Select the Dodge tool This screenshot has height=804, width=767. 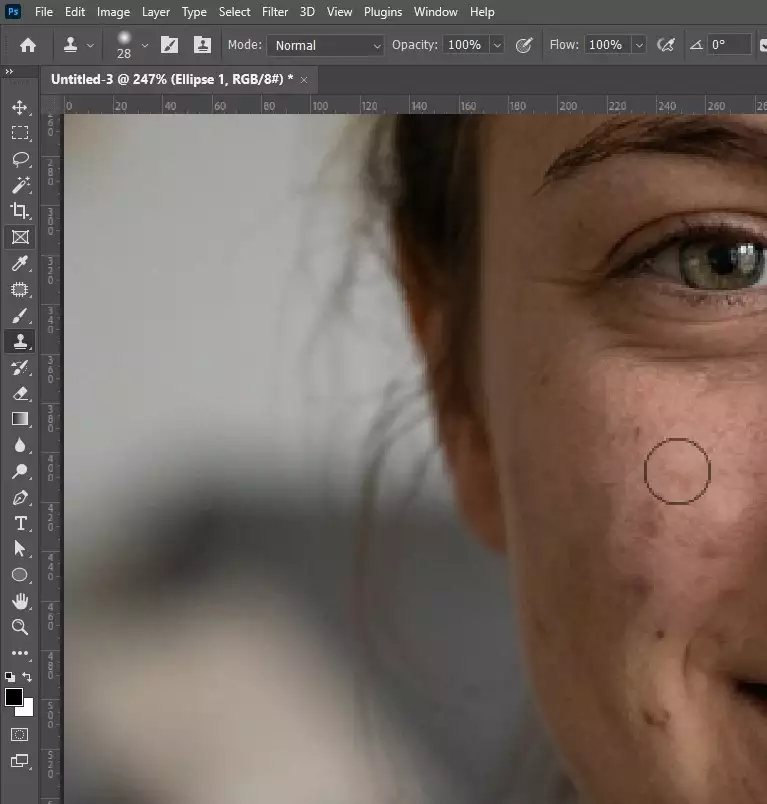(20, 471)
